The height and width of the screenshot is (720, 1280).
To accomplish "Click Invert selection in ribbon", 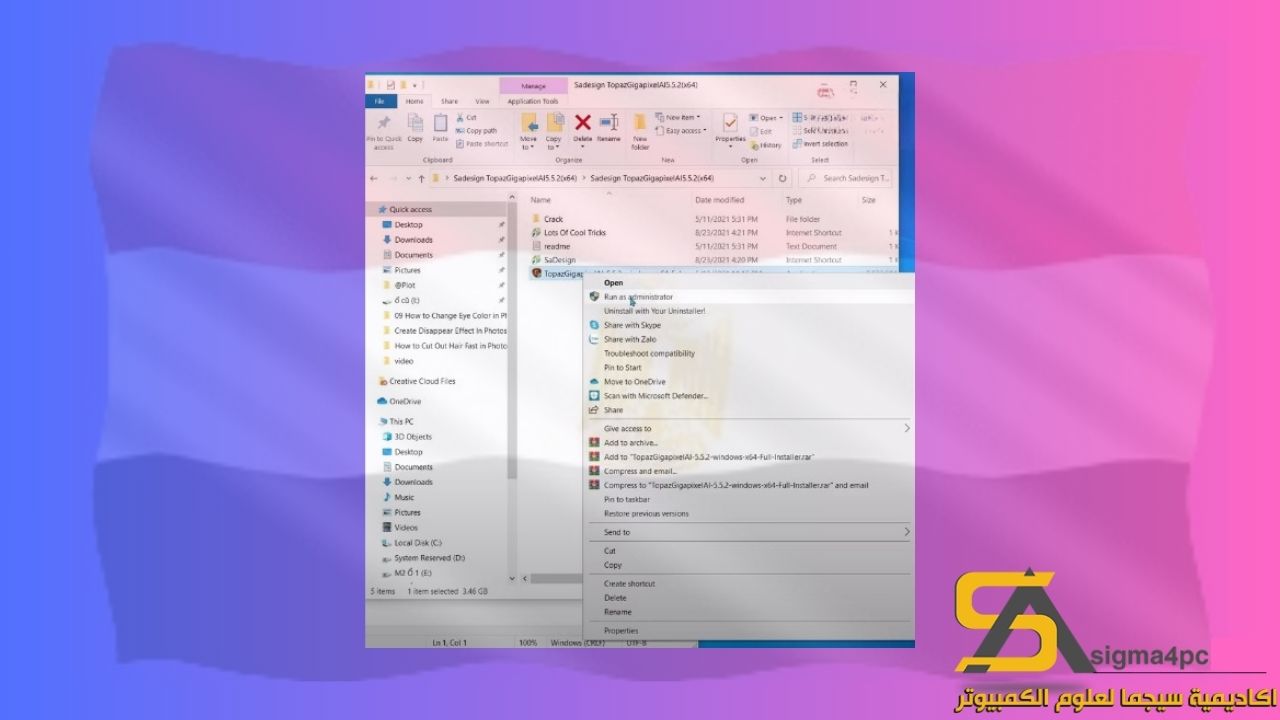I will coord(821,144).
